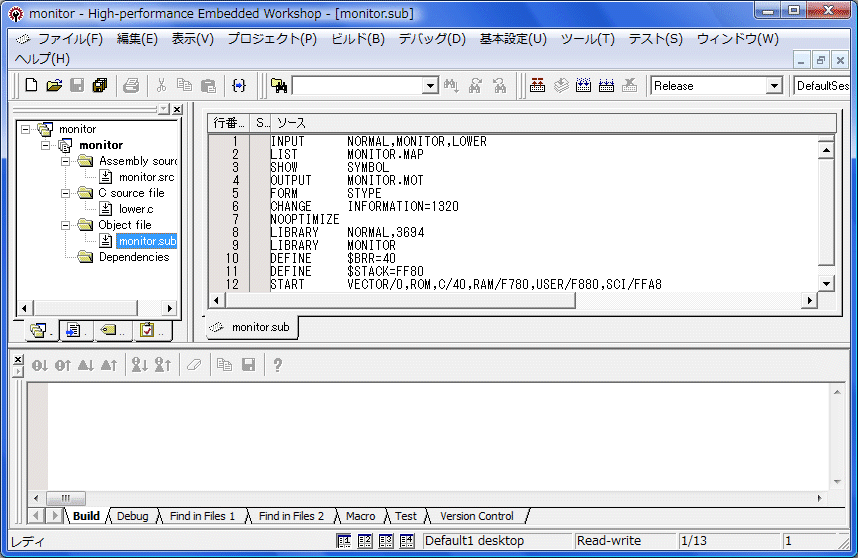Save output log using output toolbar floppy
Viewport: 858px width, 558px height.
click(248, 365)
